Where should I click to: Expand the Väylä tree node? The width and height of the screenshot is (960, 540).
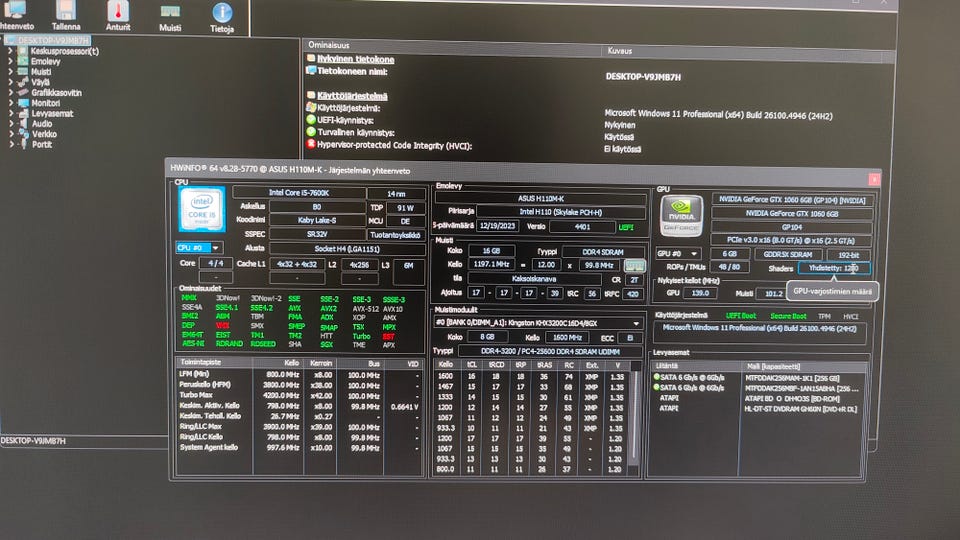coord(10,82)
